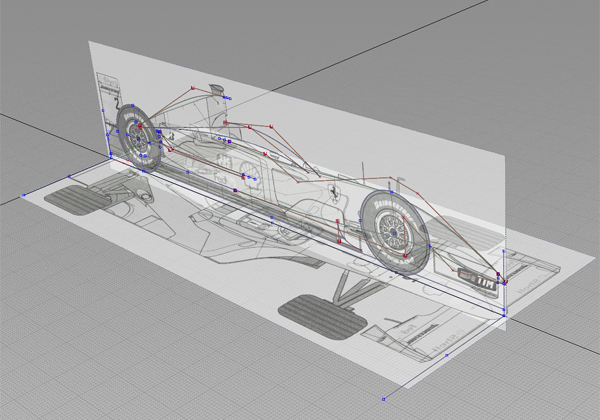600x420 pixels.
Task: Select the bottommost blue control point on the grid
Action: (384, 399)
